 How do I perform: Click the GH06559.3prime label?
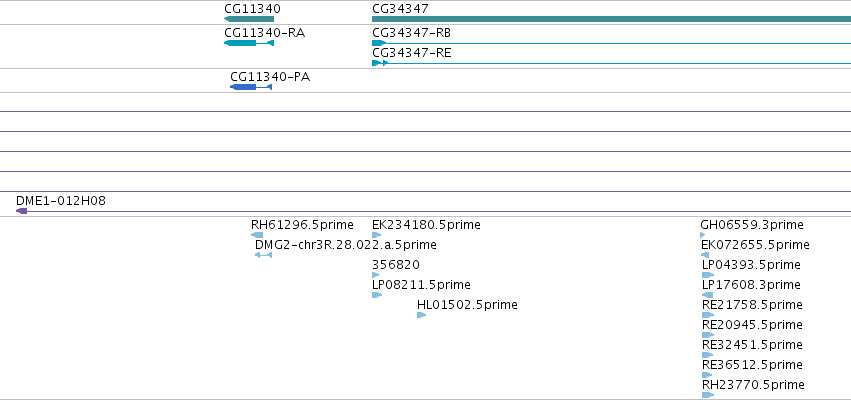(752, 225)
